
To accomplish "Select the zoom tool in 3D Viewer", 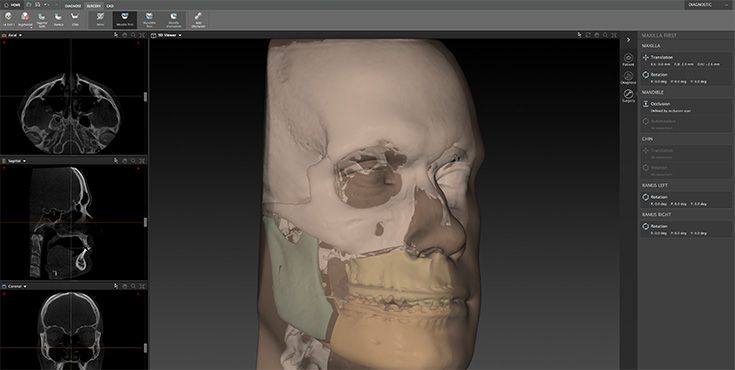I will [x=605, y=35].
